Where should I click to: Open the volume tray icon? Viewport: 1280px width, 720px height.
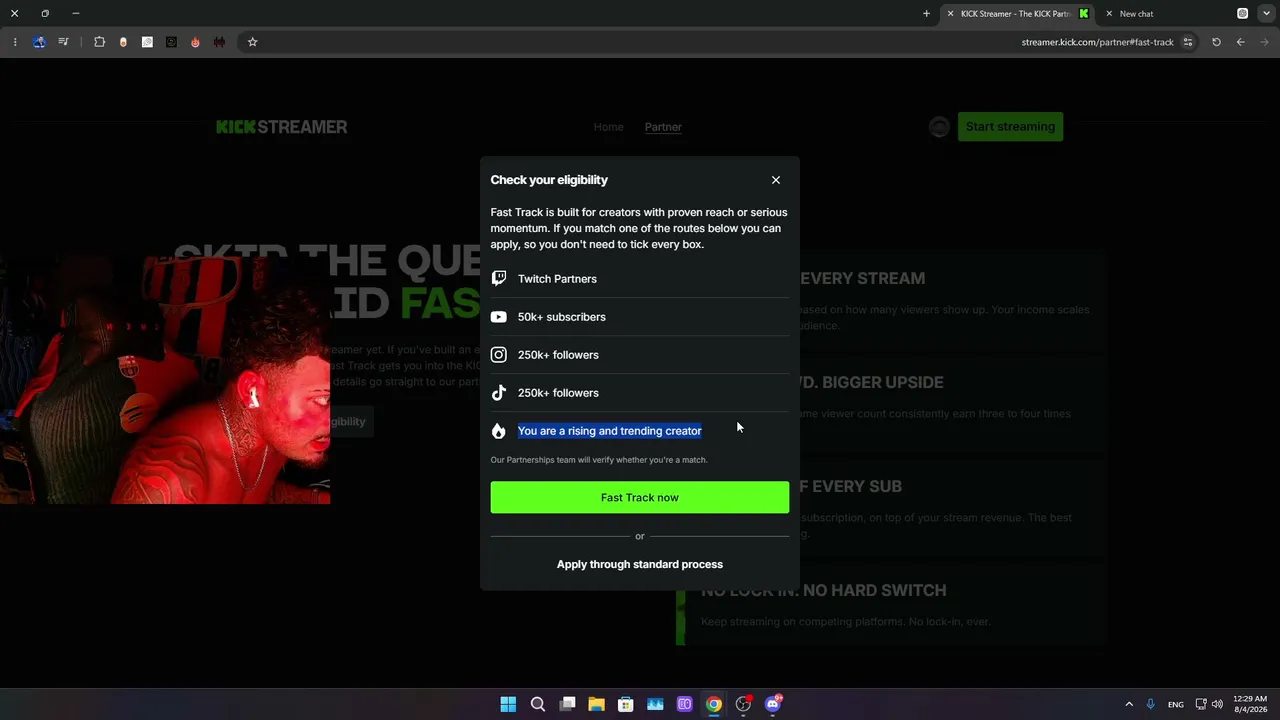[1217, 704]
